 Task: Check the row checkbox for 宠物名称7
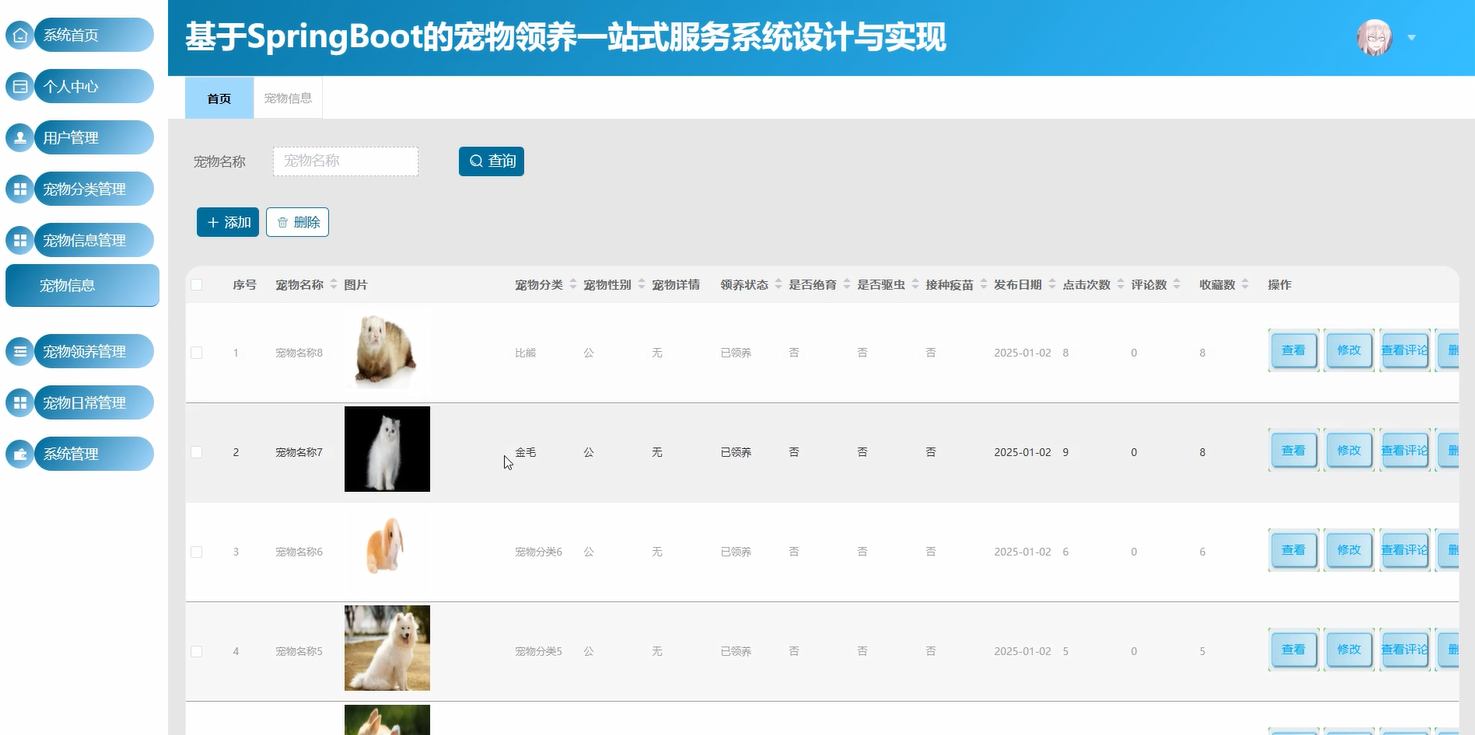pyautogui.click(x=196, y=452)
